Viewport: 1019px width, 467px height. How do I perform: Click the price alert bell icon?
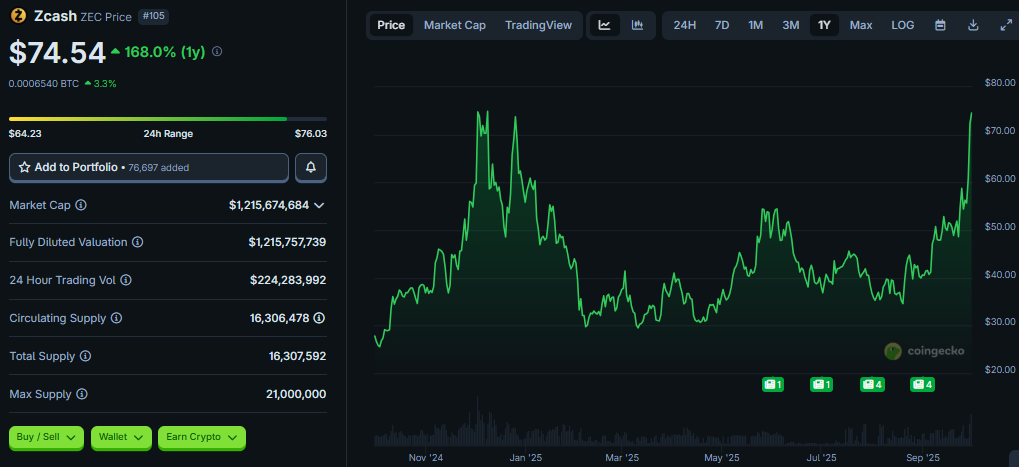311,167
